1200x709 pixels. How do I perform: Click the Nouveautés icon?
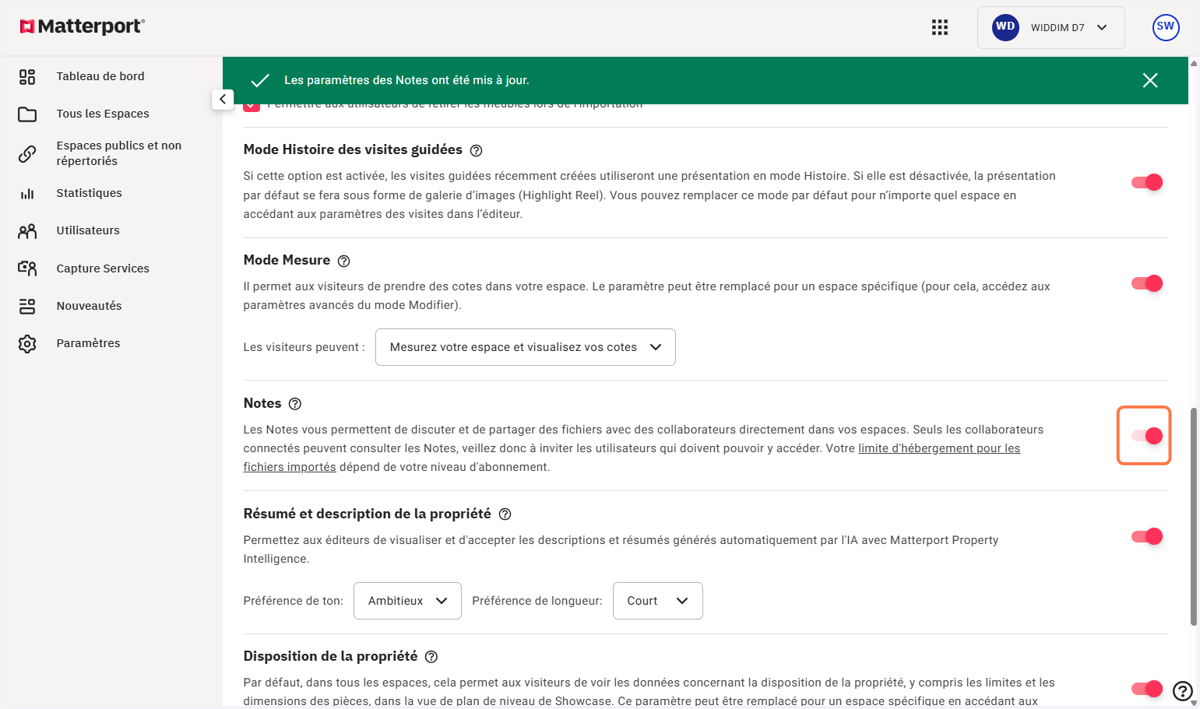[x=27, y=306]
